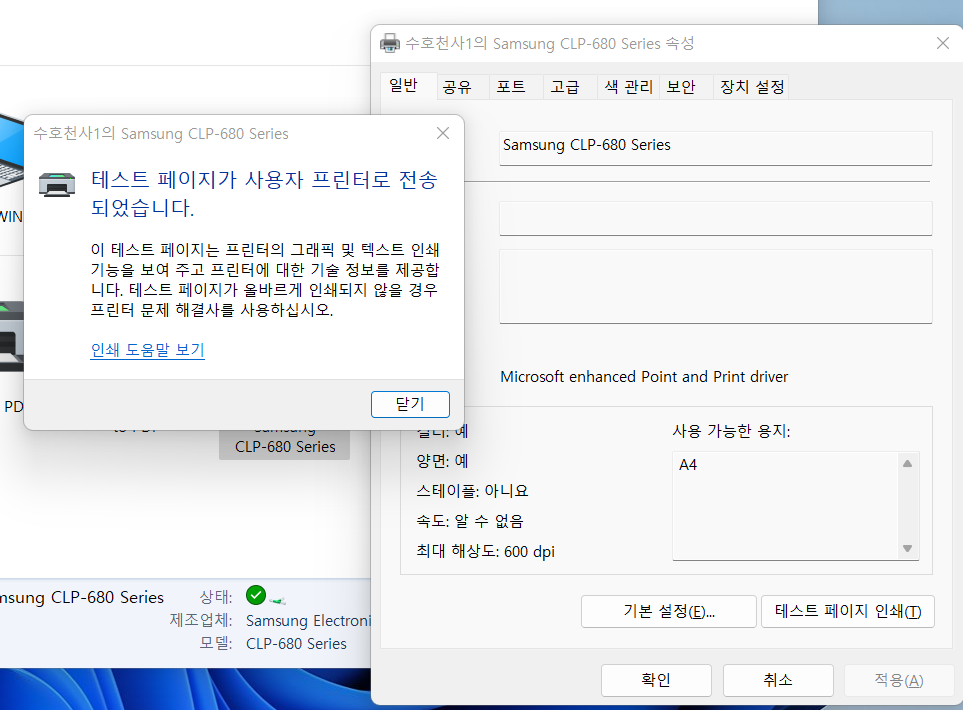963x710 pixels.
Task: Confirm with the 확인 button
Action: click(x=657, y=680)
